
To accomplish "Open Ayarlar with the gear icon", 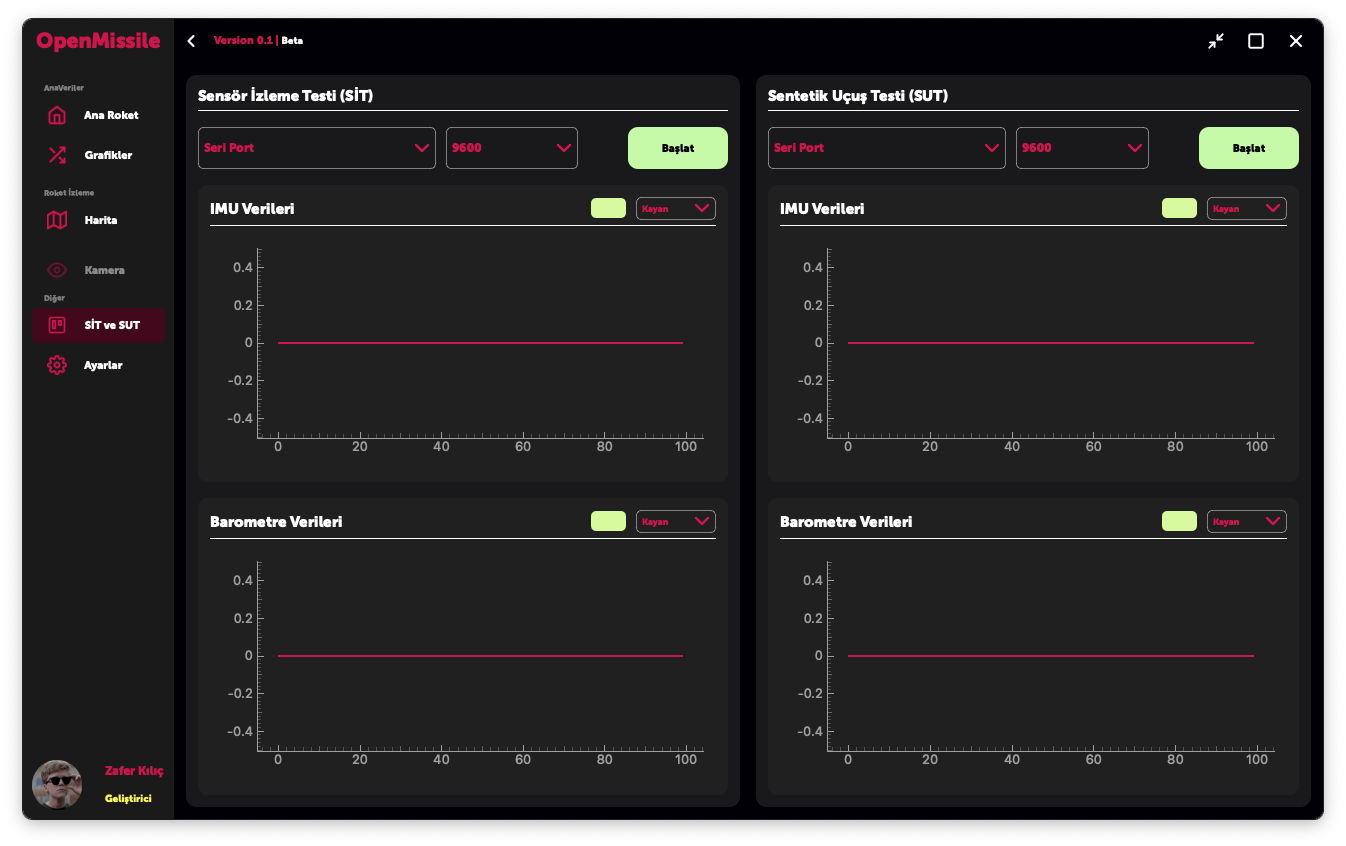I will 57,365.
